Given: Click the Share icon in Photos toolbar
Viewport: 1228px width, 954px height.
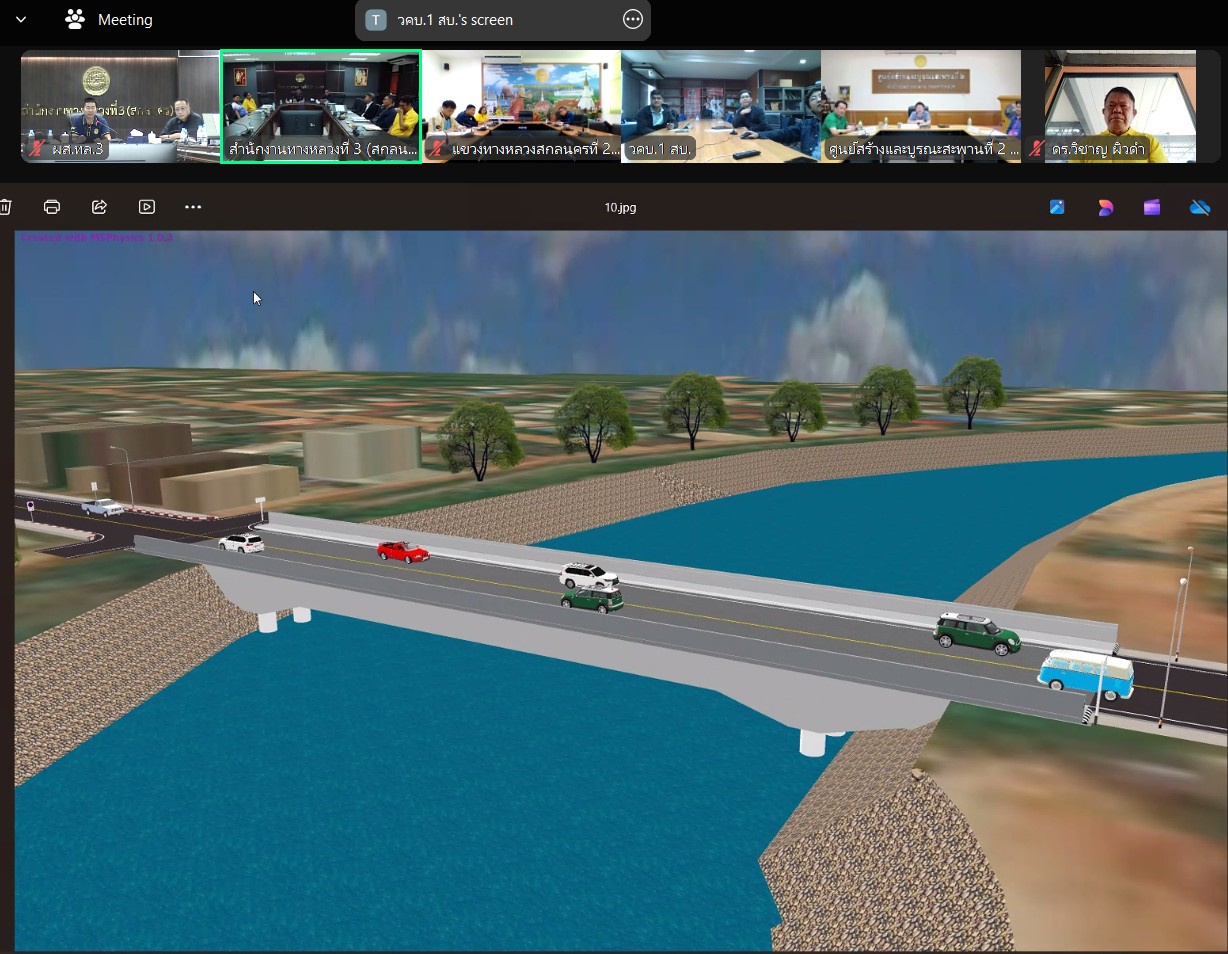Looking at the screenshot, I should [x=99, y=207].
